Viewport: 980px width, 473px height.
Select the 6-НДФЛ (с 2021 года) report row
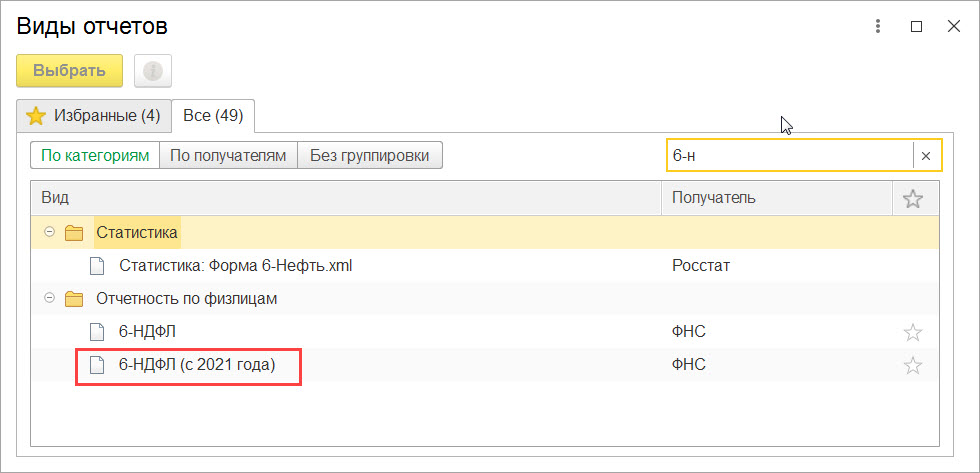click(x=485, y=365)
